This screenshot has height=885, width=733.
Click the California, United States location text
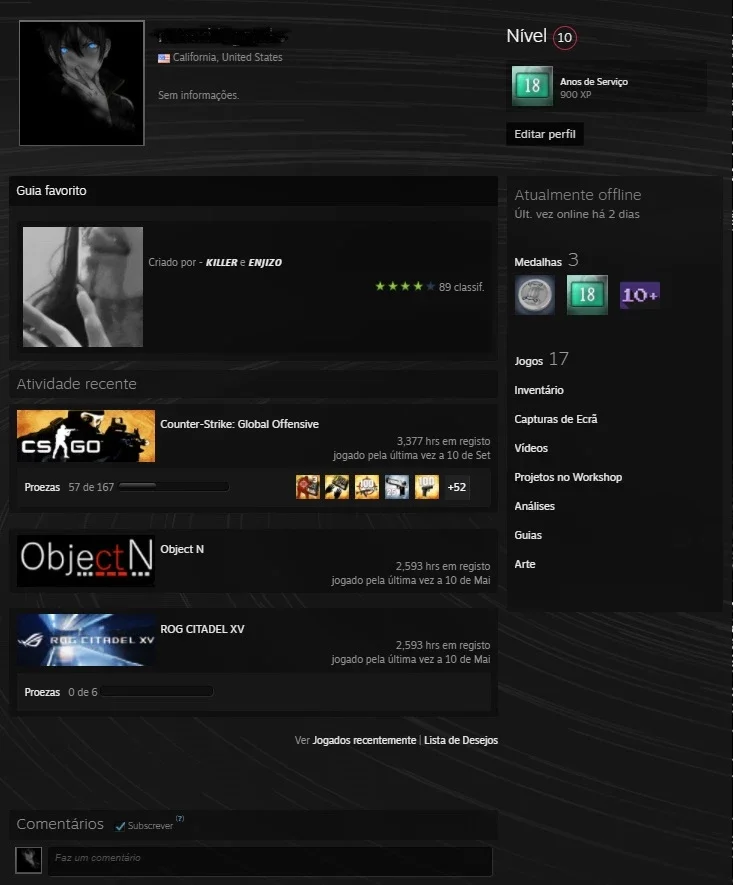(227, 58)
